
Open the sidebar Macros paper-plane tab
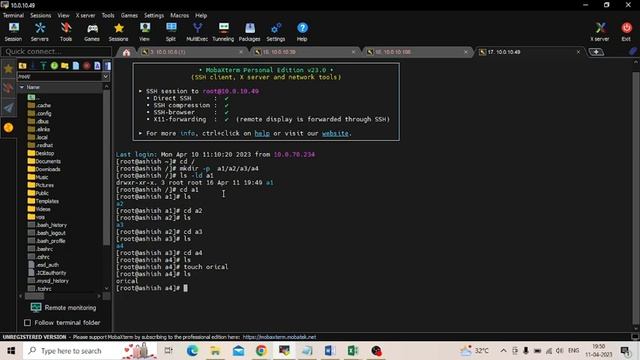coord(8,108)
